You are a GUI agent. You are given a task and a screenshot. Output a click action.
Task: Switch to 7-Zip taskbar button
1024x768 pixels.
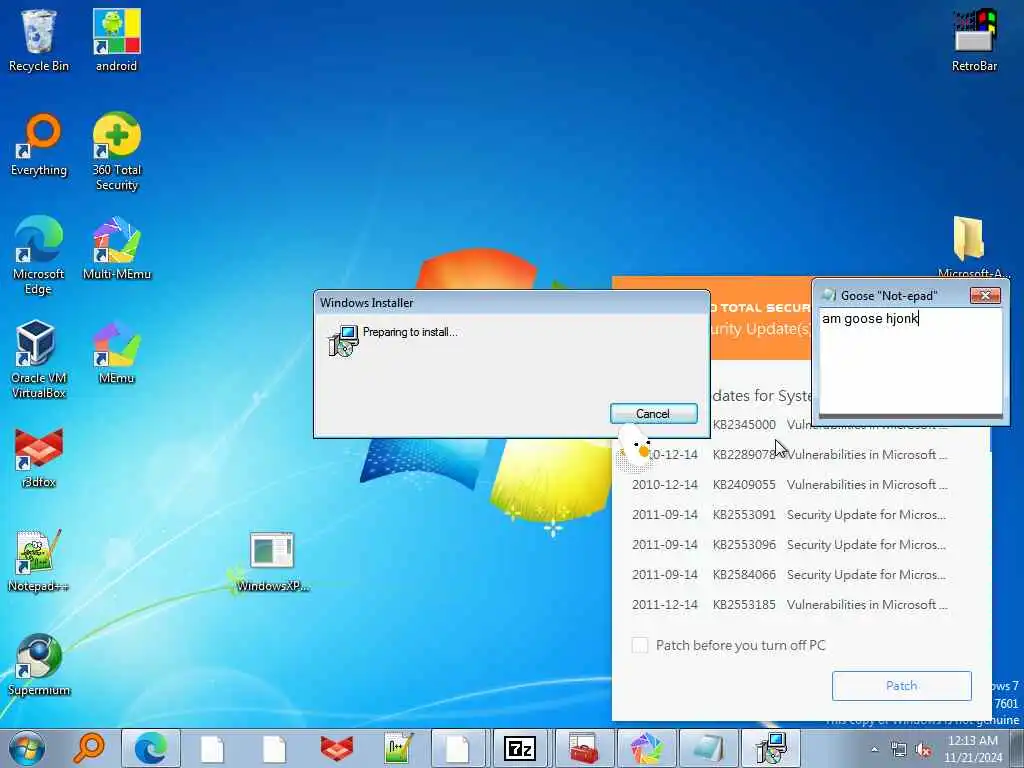click(x=520, y=748)
